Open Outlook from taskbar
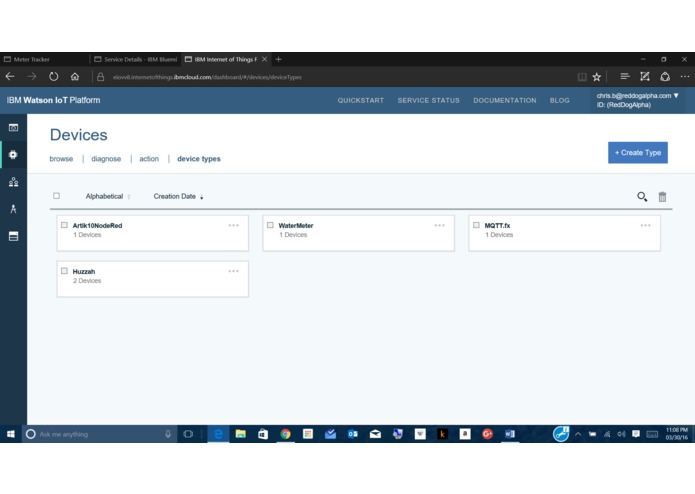The width and height of the screenshot is (695, 494). (x=353, y=434)
